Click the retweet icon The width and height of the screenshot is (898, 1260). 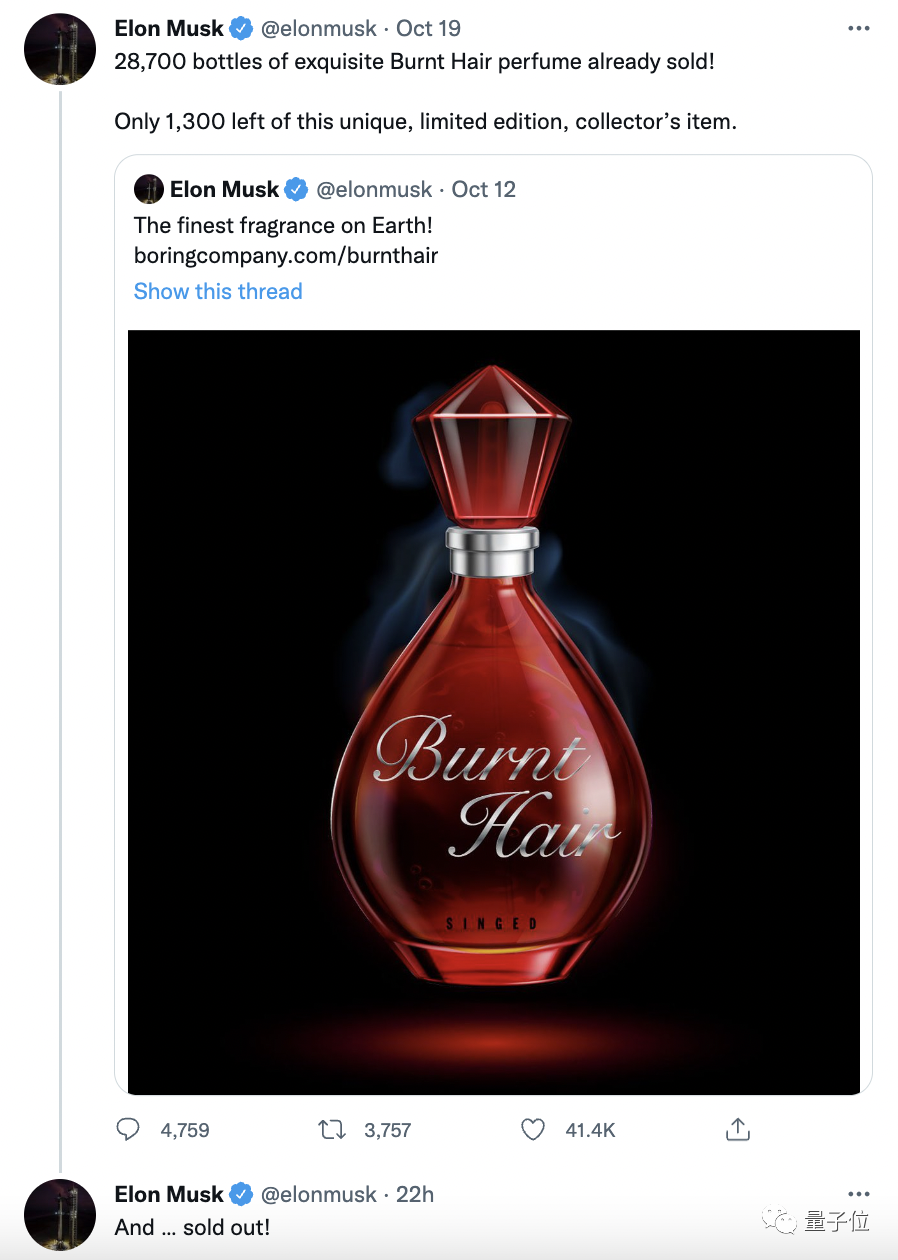(331, 1130)
